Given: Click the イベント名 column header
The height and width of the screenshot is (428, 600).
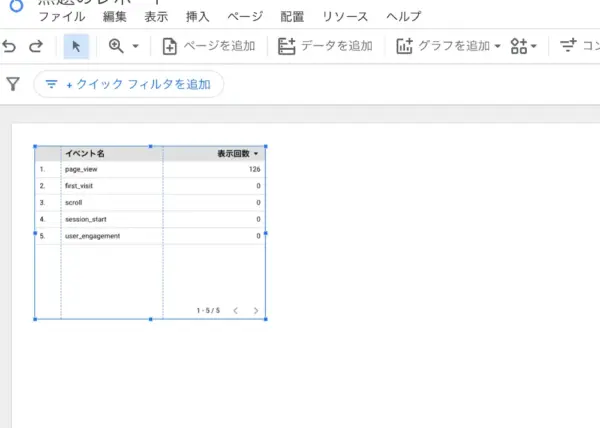Looking at the screenshot, I should click(x=85, y=154).
